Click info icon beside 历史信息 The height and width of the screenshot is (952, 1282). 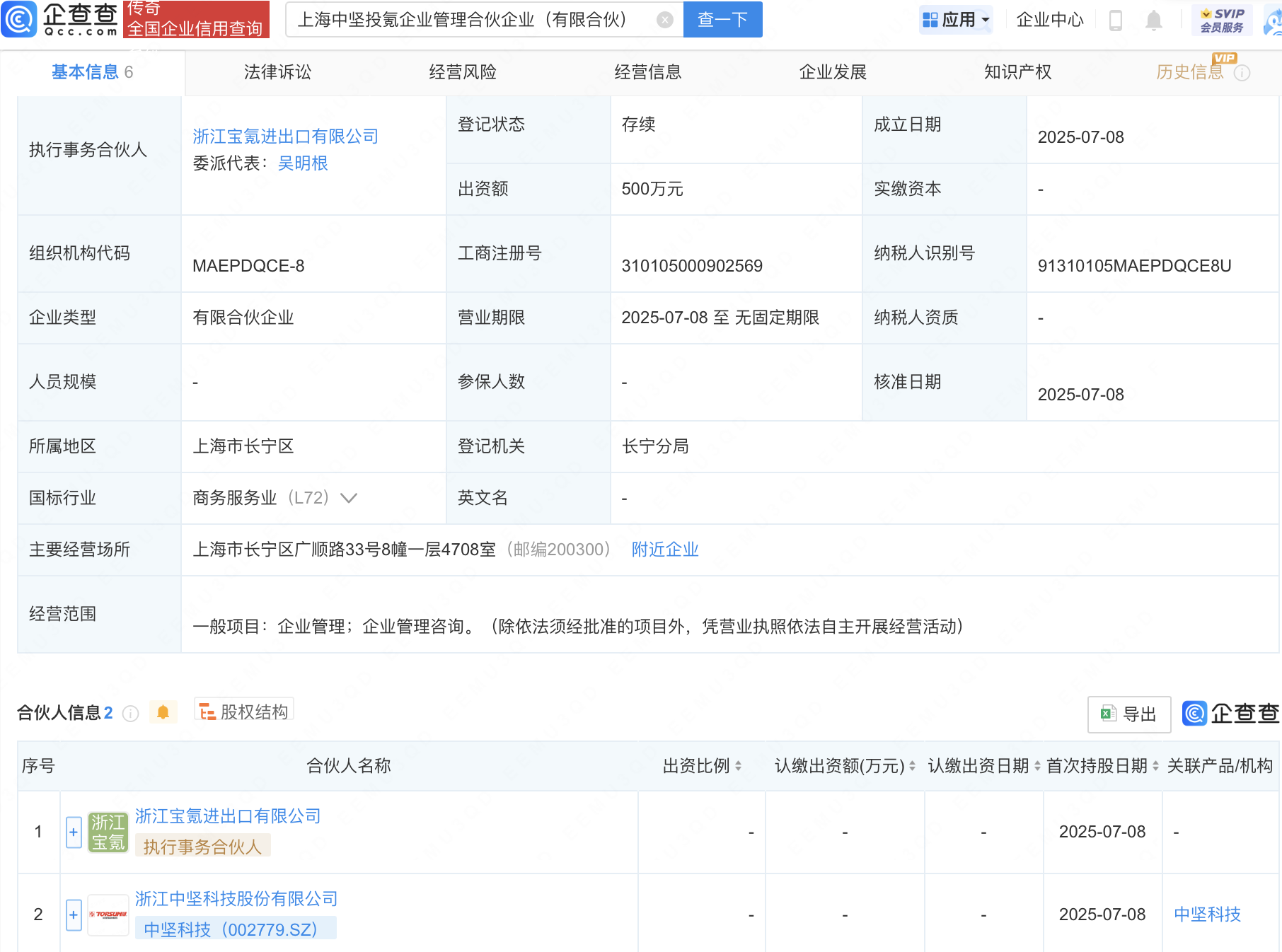[x=1242, y=73]
